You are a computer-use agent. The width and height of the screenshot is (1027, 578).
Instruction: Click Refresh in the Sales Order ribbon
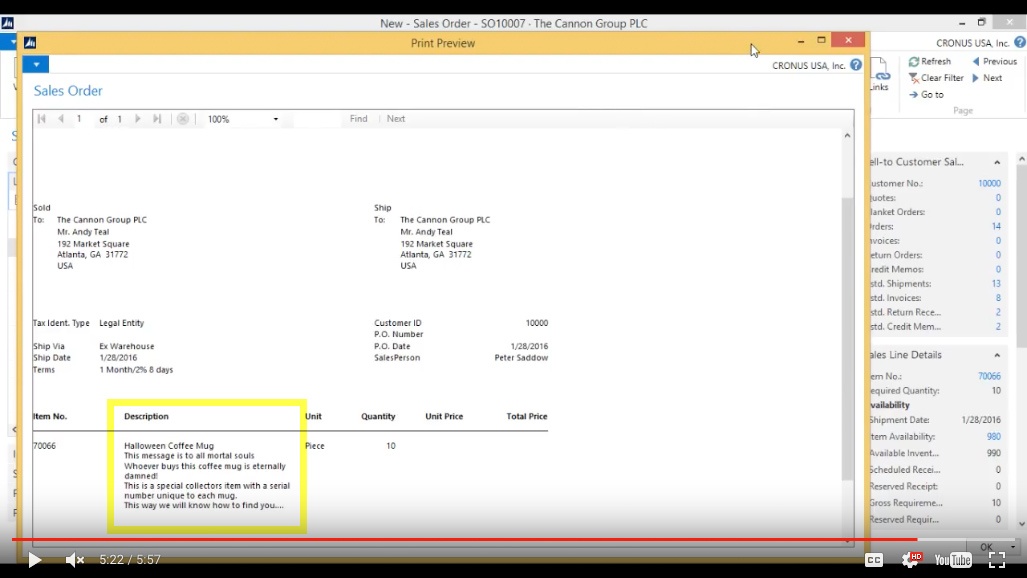tap(929, 61)
